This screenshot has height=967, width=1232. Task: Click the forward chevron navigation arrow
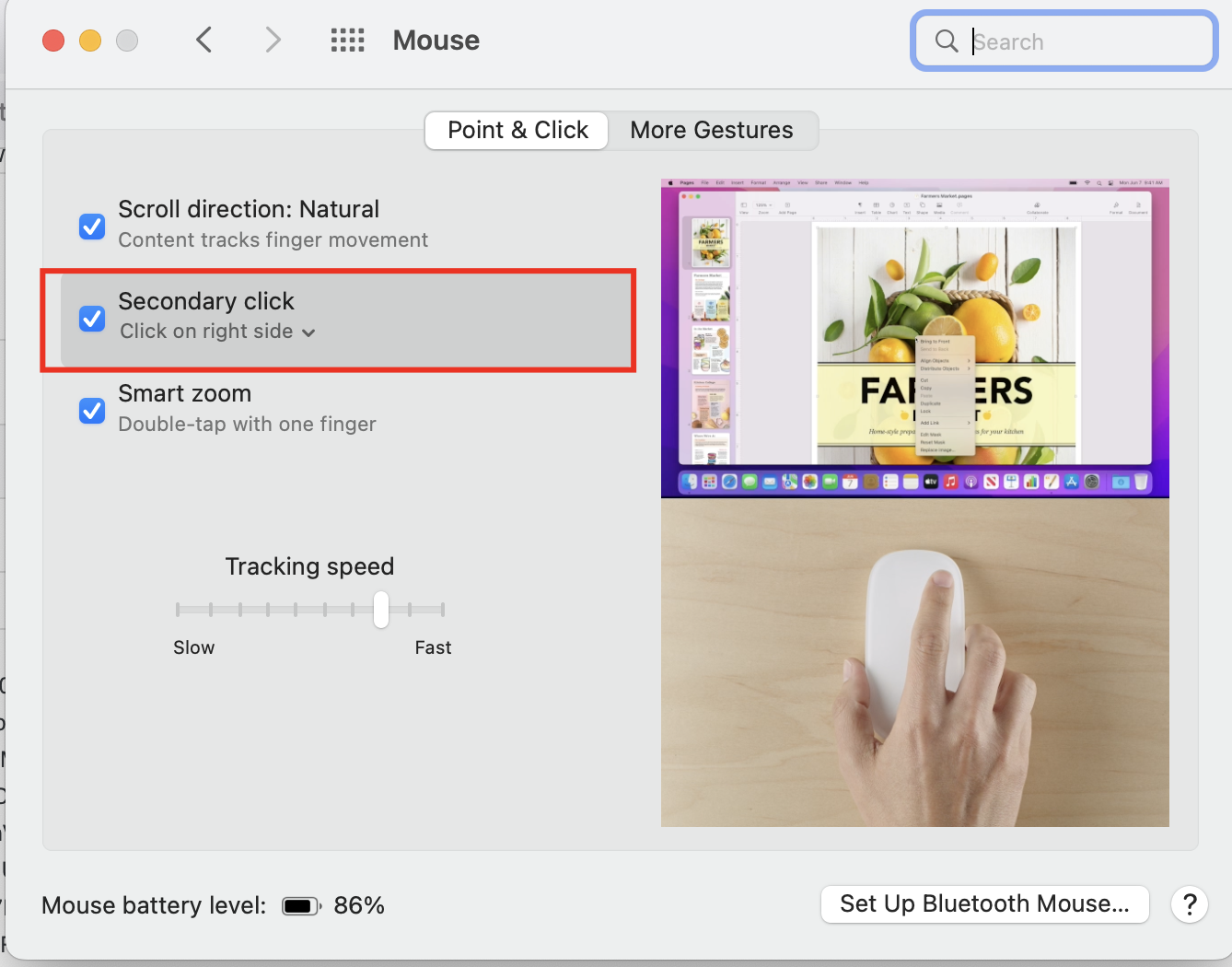click(x=273, y=40)
